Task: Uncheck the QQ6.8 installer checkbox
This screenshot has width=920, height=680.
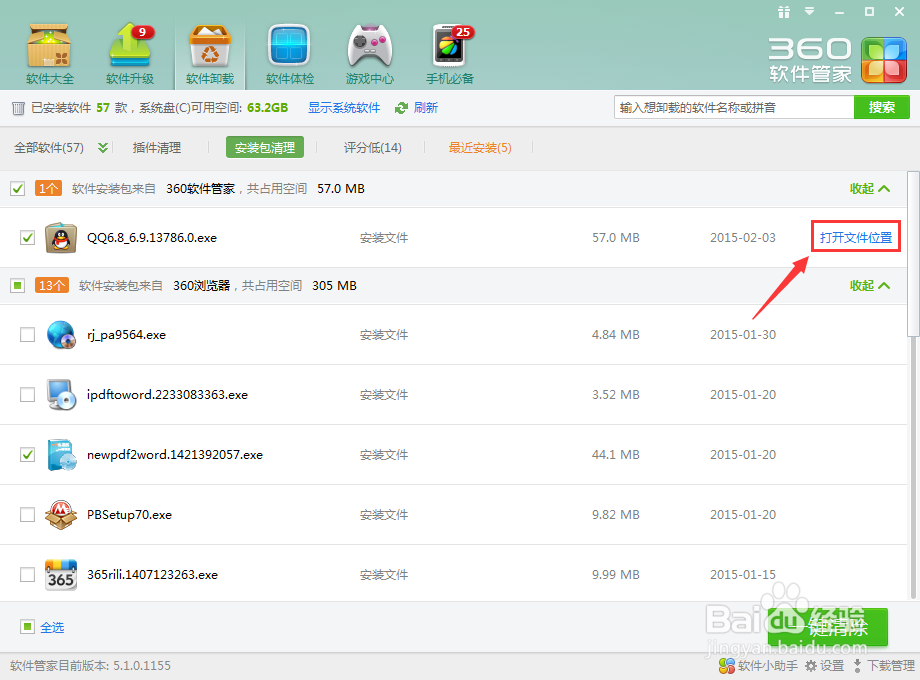Action: point(27,238)
